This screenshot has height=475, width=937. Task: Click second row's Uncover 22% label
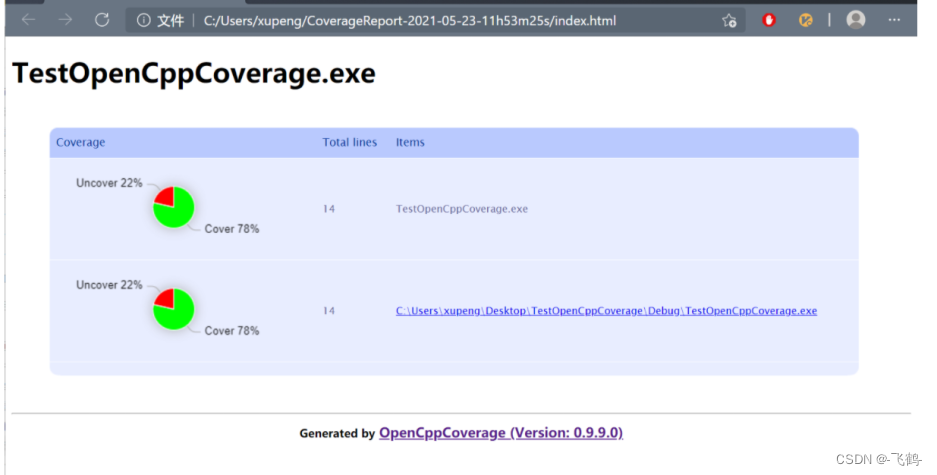tap(109, 285)
